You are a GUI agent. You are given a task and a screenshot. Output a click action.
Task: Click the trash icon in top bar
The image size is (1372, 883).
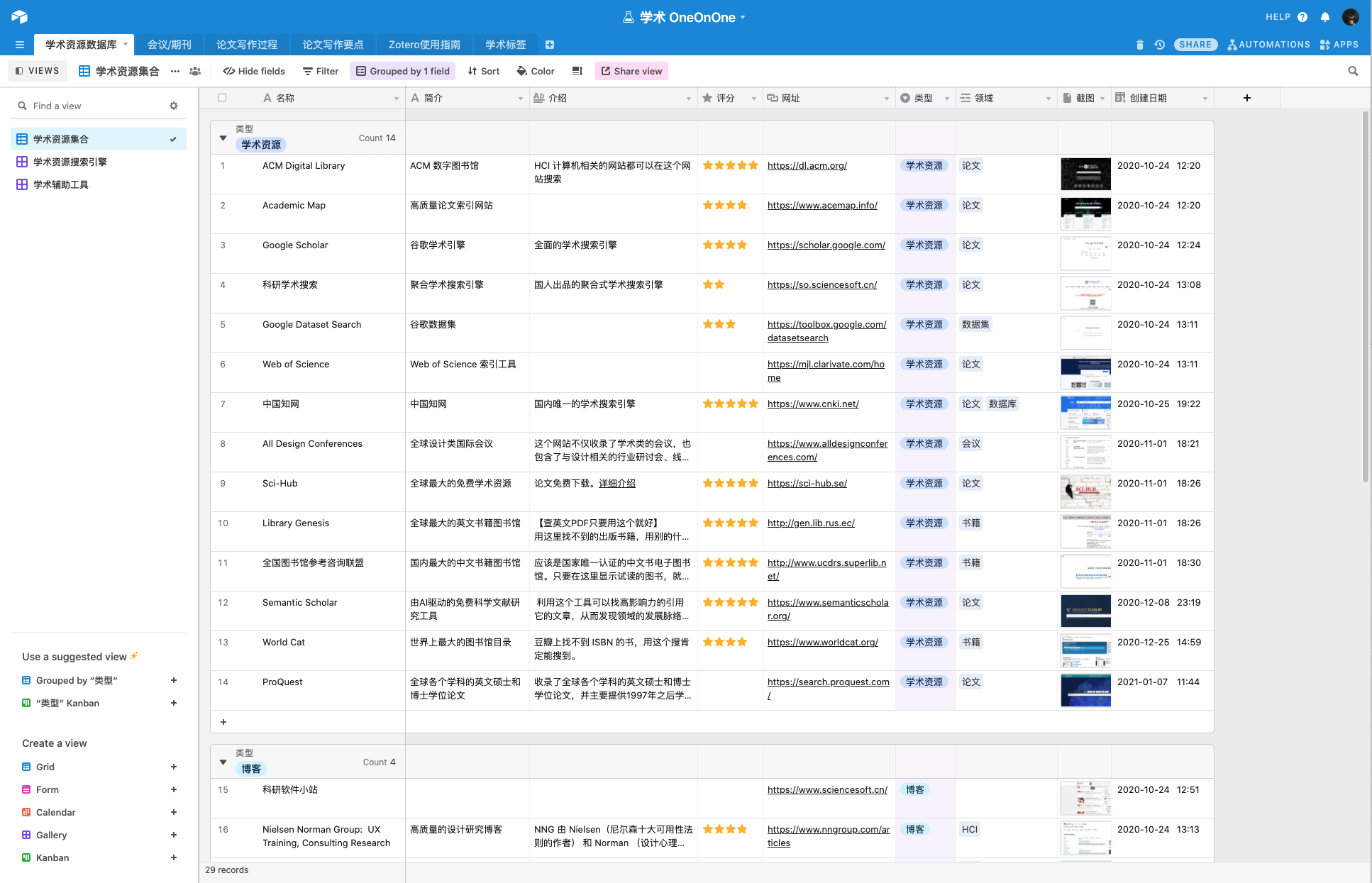coord(1139,45)
